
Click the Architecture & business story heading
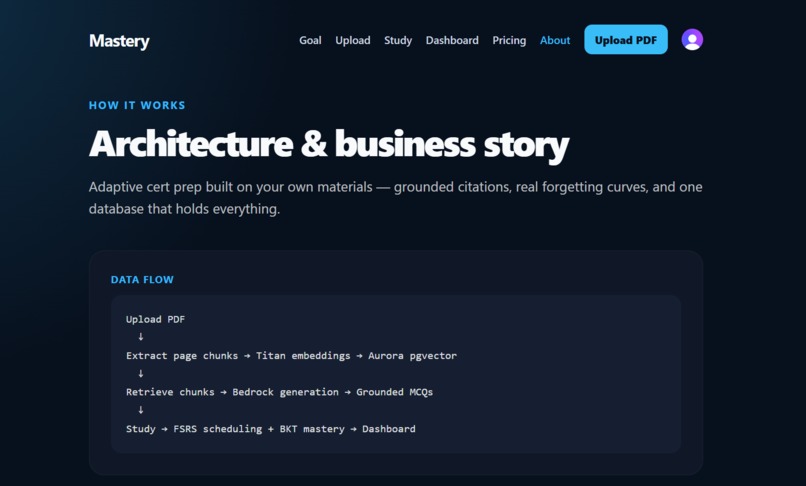(329, 144)
